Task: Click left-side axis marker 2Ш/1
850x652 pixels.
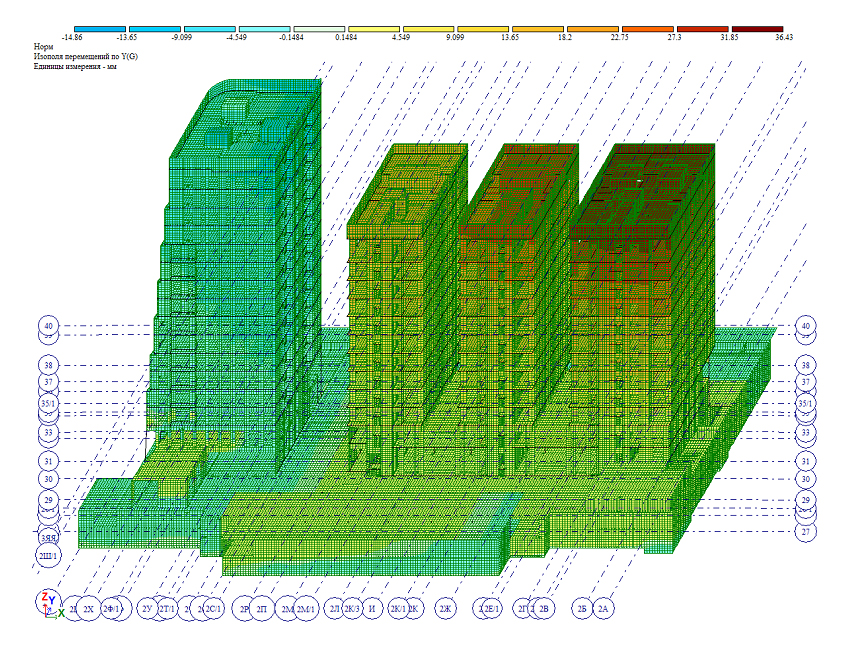Action: click(x=47, y=555)
